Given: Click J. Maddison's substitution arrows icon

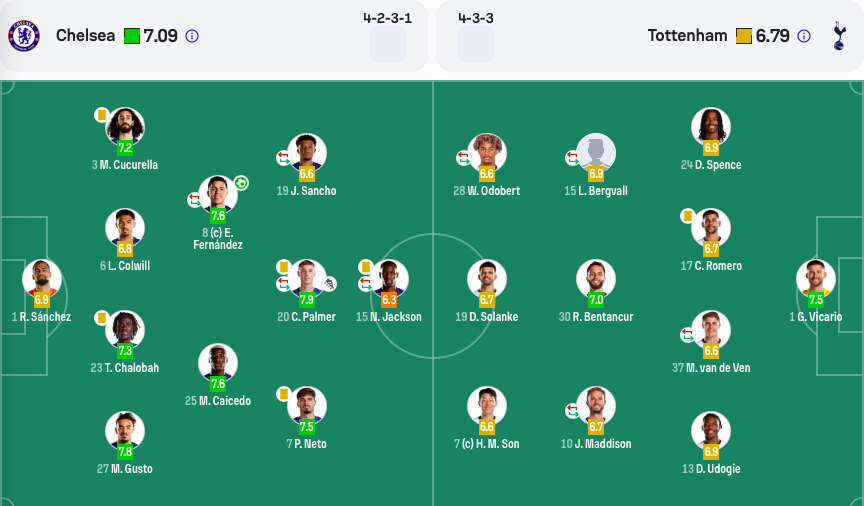Looking at the screenshot, I should point(572,411).
